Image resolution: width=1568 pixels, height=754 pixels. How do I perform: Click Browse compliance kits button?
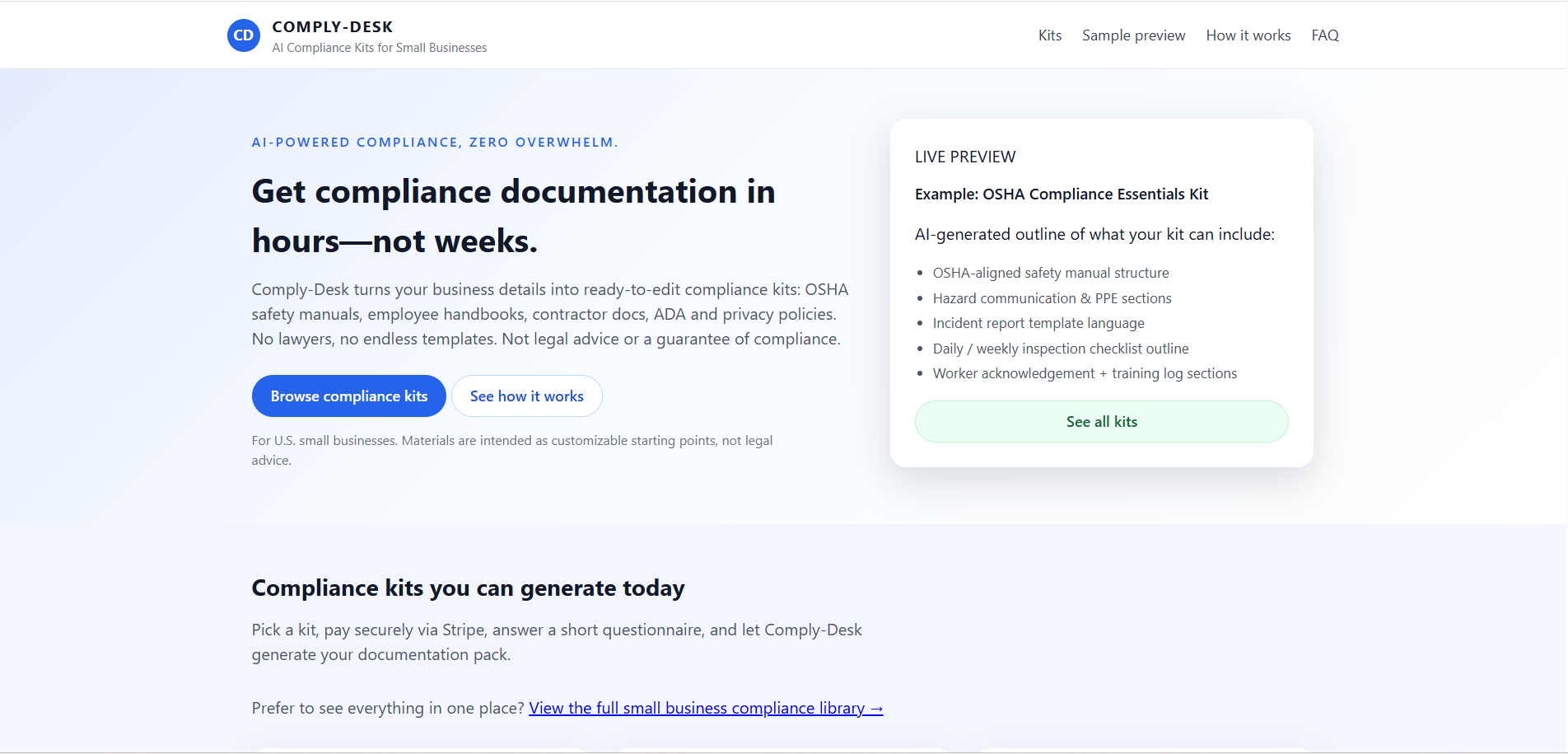[349, 396]
